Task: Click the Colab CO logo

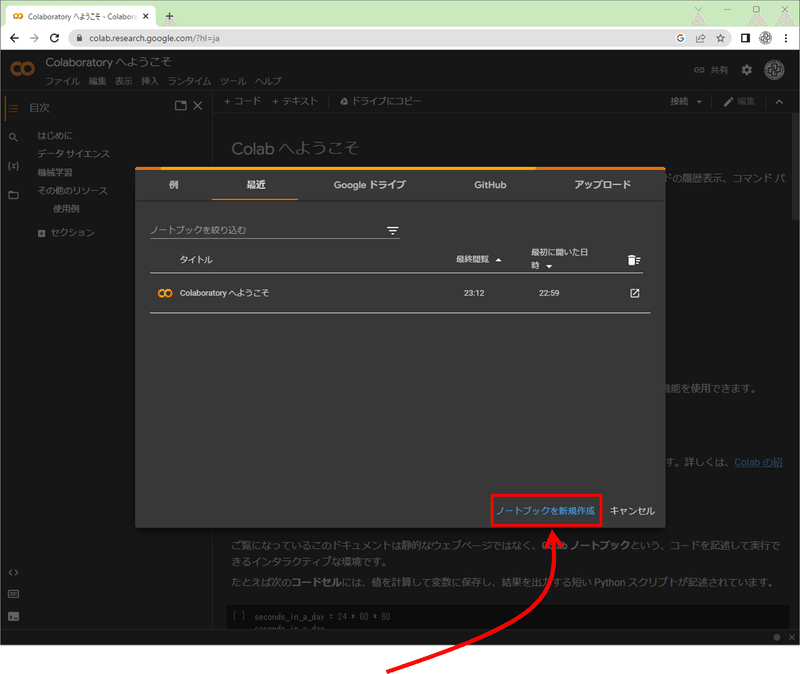Action: pos(22,69)
